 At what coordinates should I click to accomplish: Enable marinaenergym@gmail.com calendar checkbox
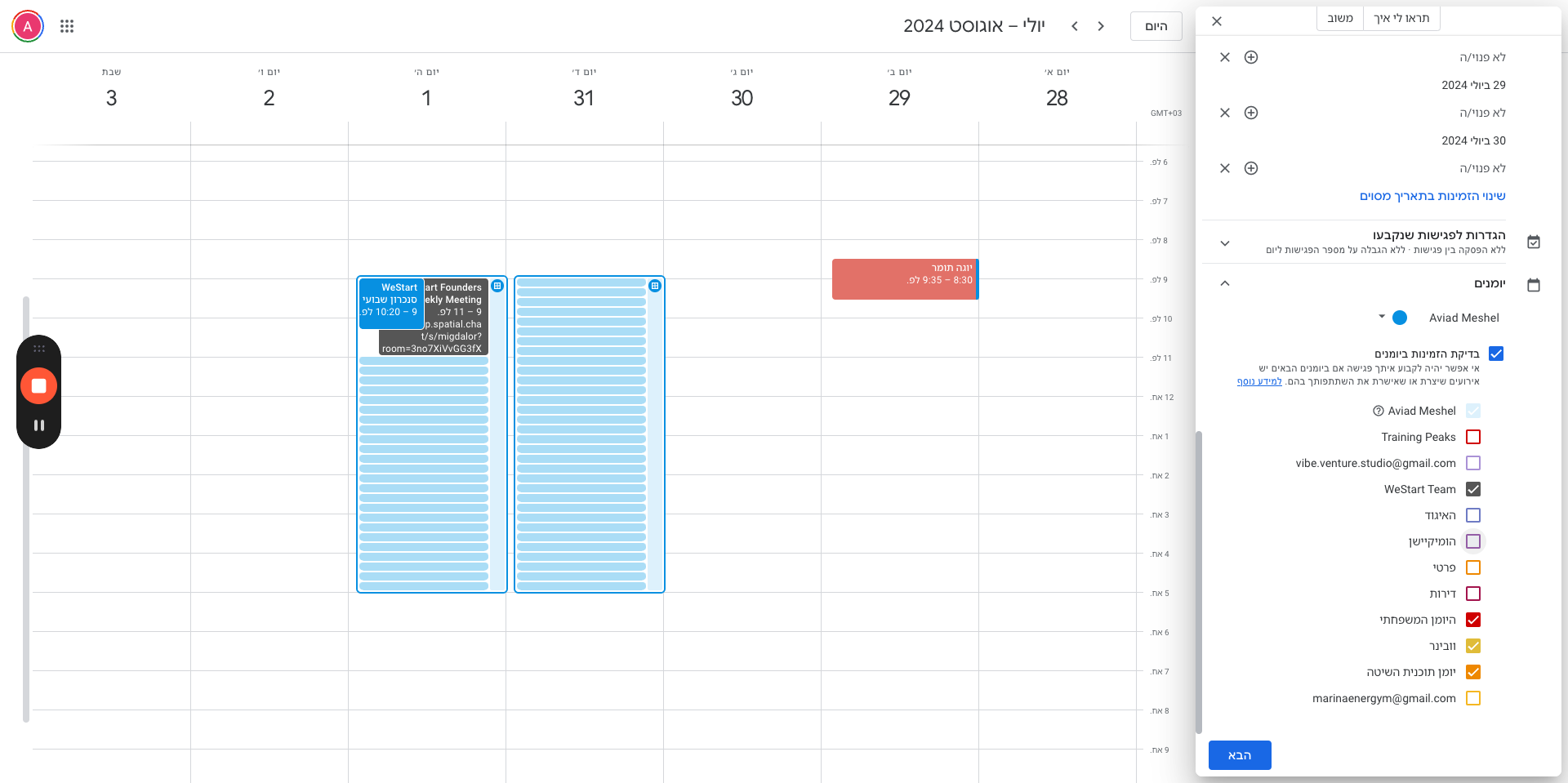pos(1473,698)
